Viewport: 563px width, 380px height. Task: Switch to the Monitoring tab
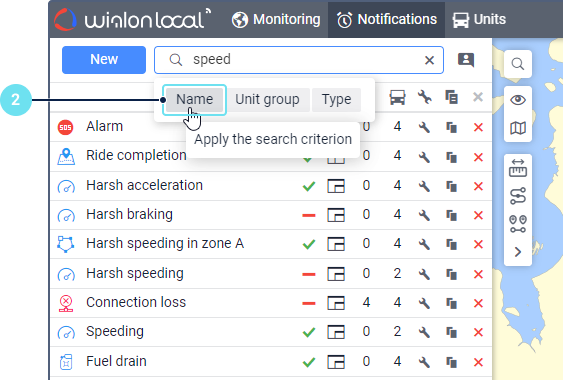click(x=276, y=19)
